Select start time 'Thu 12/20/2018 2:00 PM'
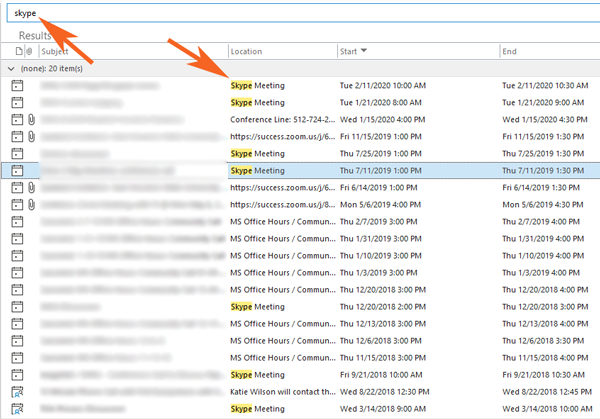600x419 pixels. coord(383,307)
